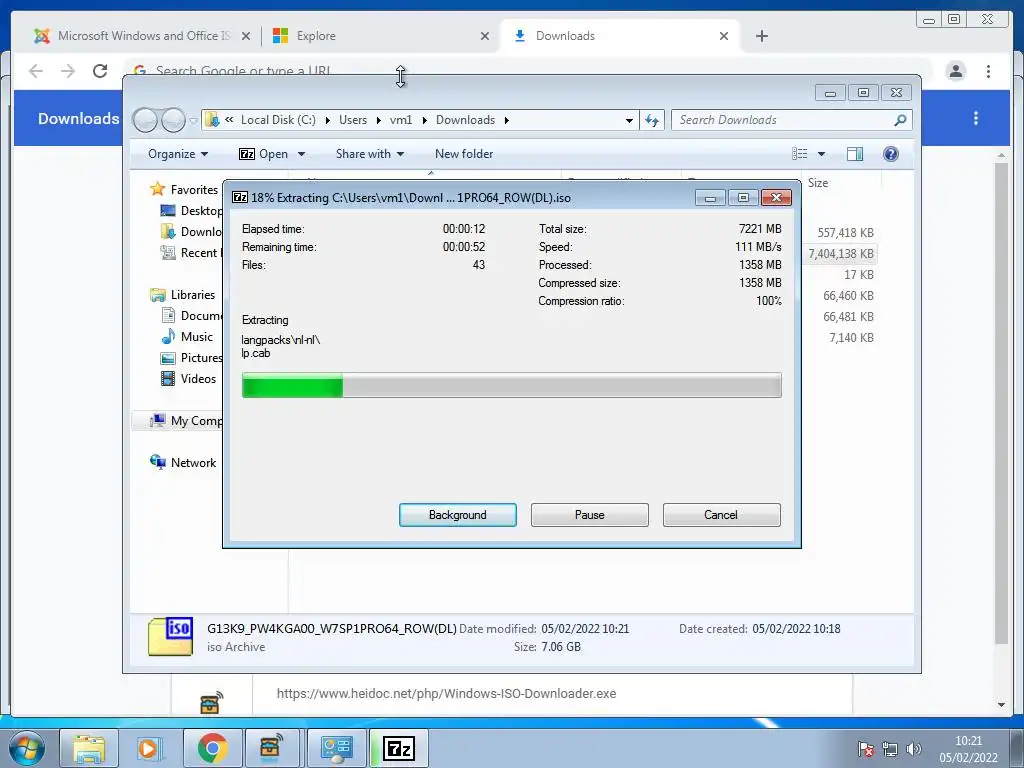The image size is (1024, 768).
Task: Pause the extraction
Action: click(589, 515)
